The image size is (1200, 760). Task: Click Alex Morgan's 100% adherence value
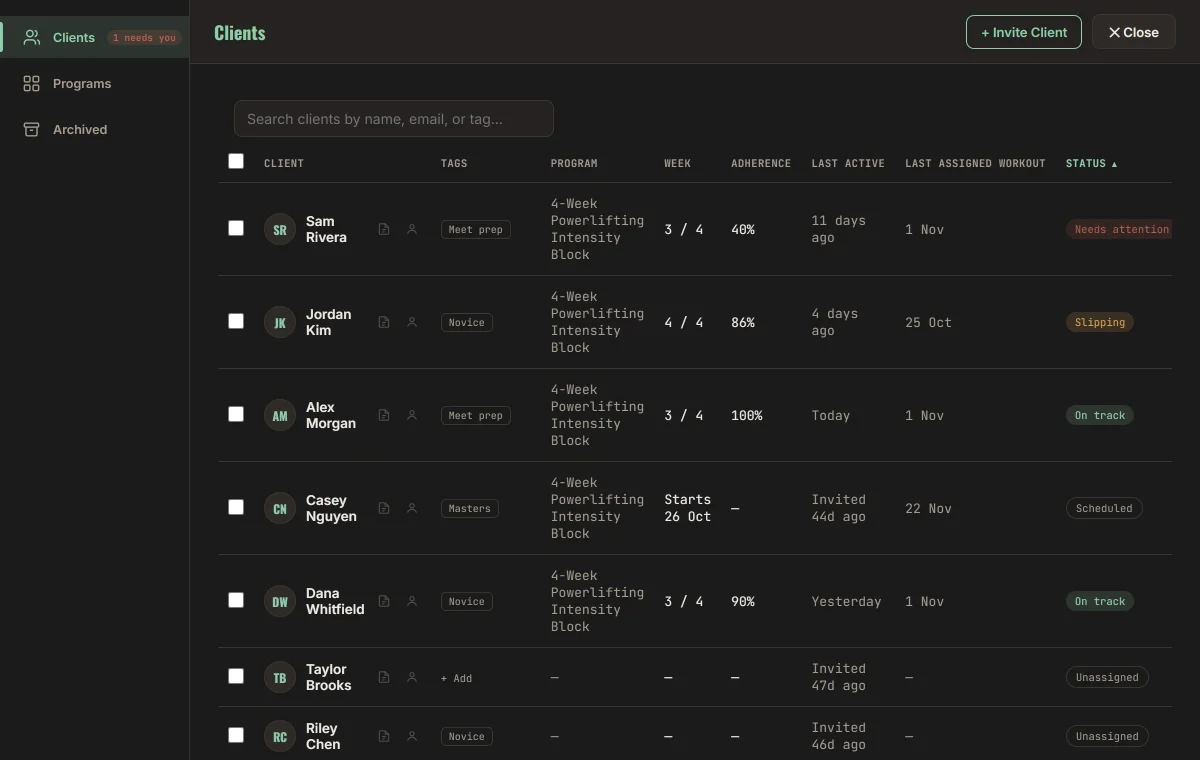coord(747,415)
